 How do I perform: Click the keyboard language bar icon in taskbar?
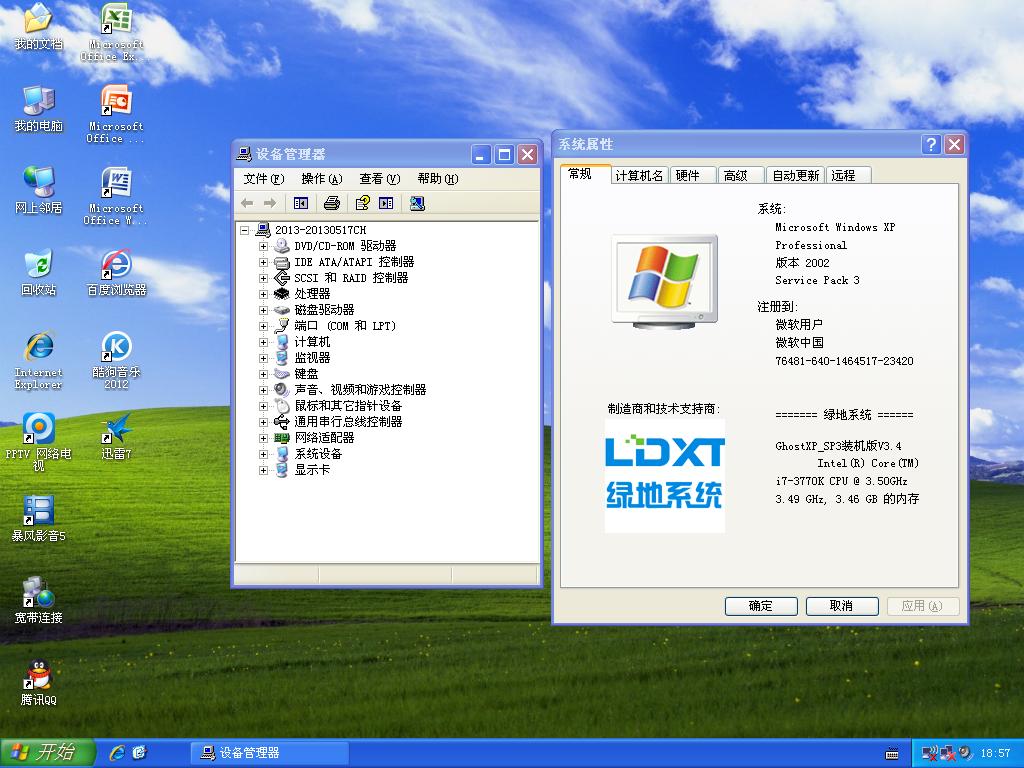892,754
